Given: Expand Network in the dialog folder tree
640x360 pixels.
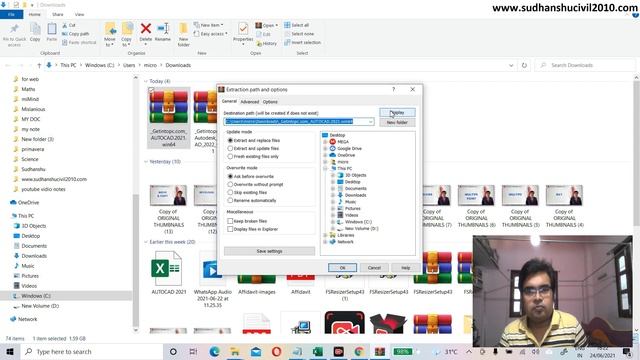Looking at the screenshot, I should coord(325,242).
